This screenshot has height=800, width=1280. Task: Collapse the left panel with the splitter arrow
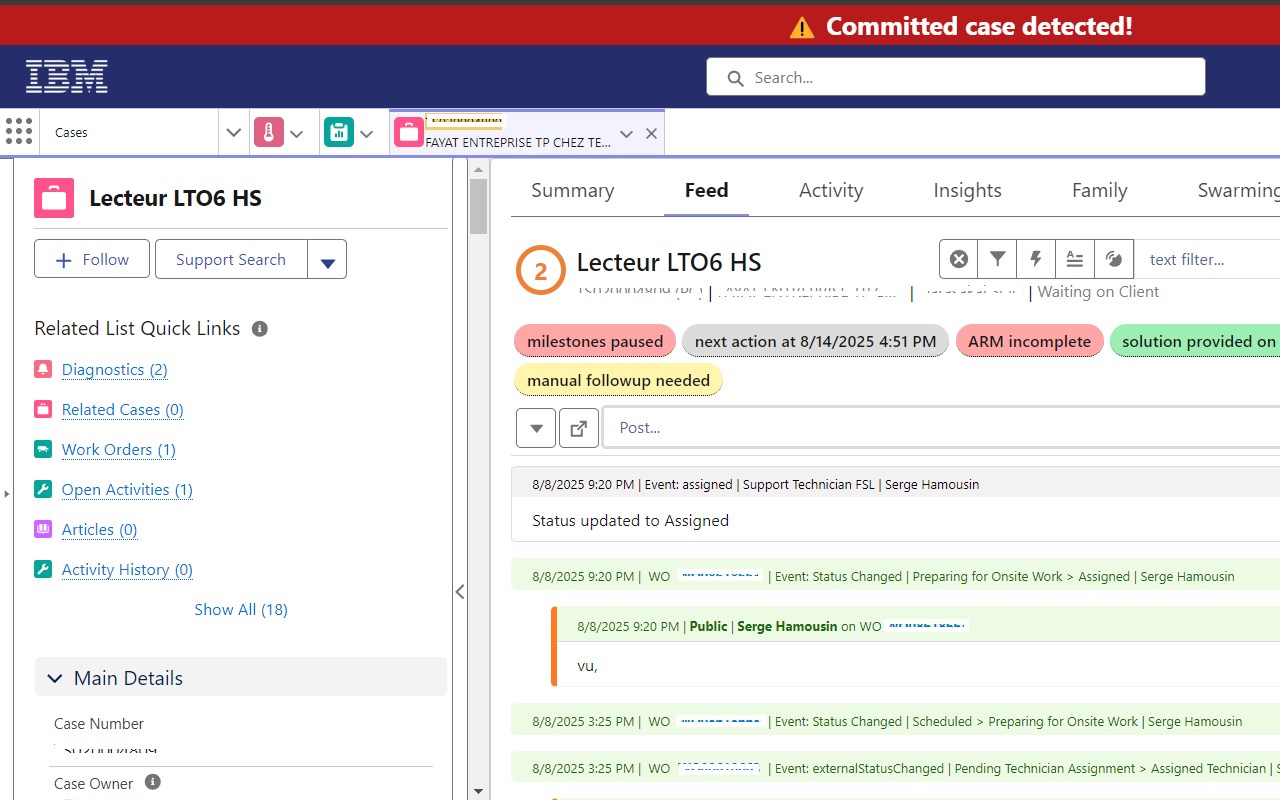point(460,592)
